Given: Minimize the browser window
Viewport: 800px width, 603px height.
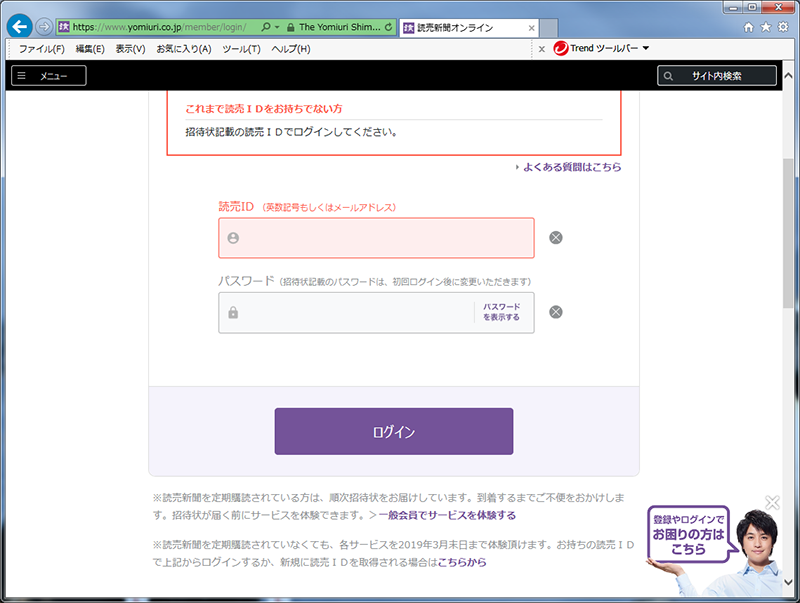Looking at the screenshot, I should click(733, 7).
